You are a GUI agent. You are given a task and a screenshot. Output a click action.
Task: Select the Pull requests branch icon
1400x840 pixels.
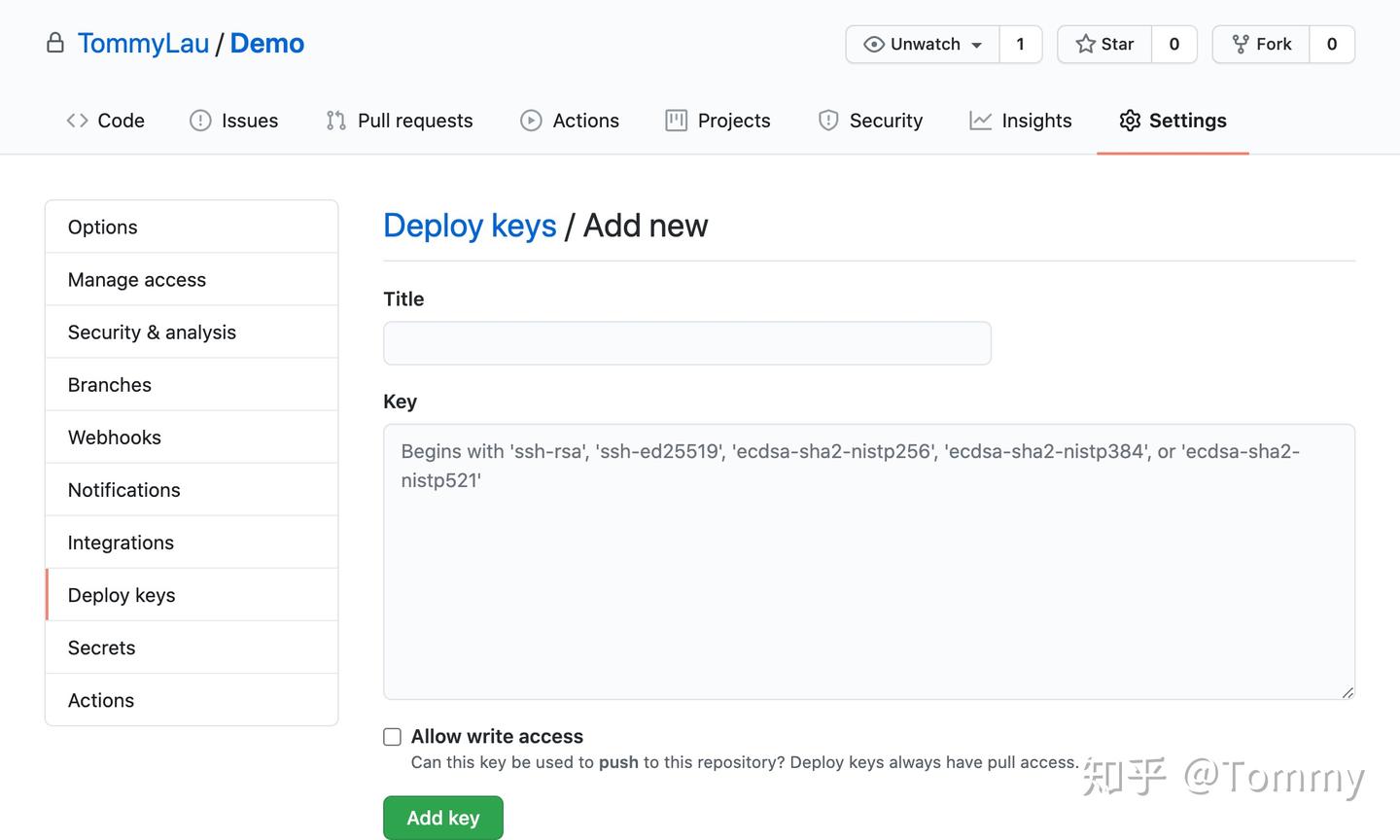(335, 120)
